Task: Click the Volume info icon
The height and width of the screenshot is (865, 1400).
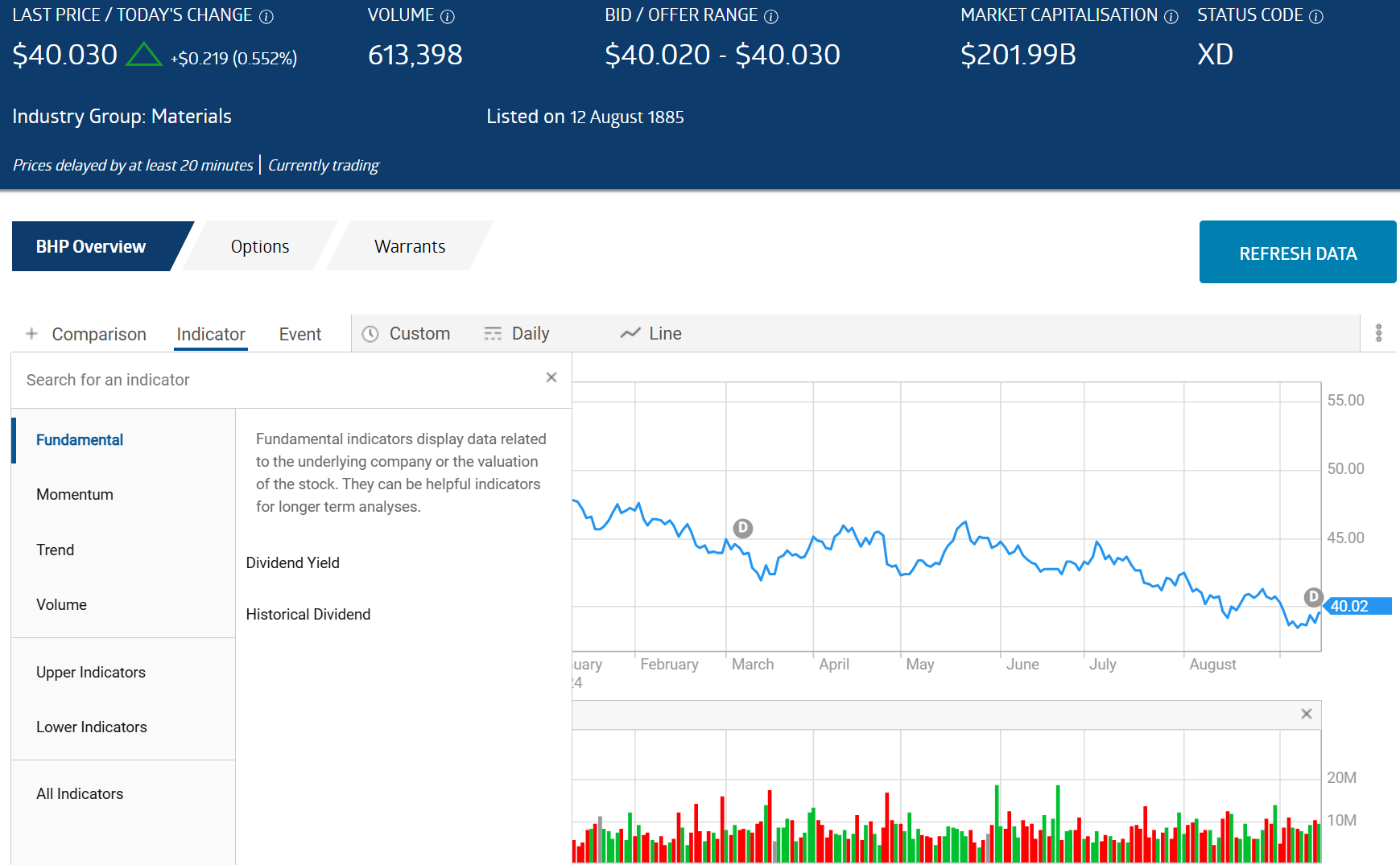Action: point(448,17)
